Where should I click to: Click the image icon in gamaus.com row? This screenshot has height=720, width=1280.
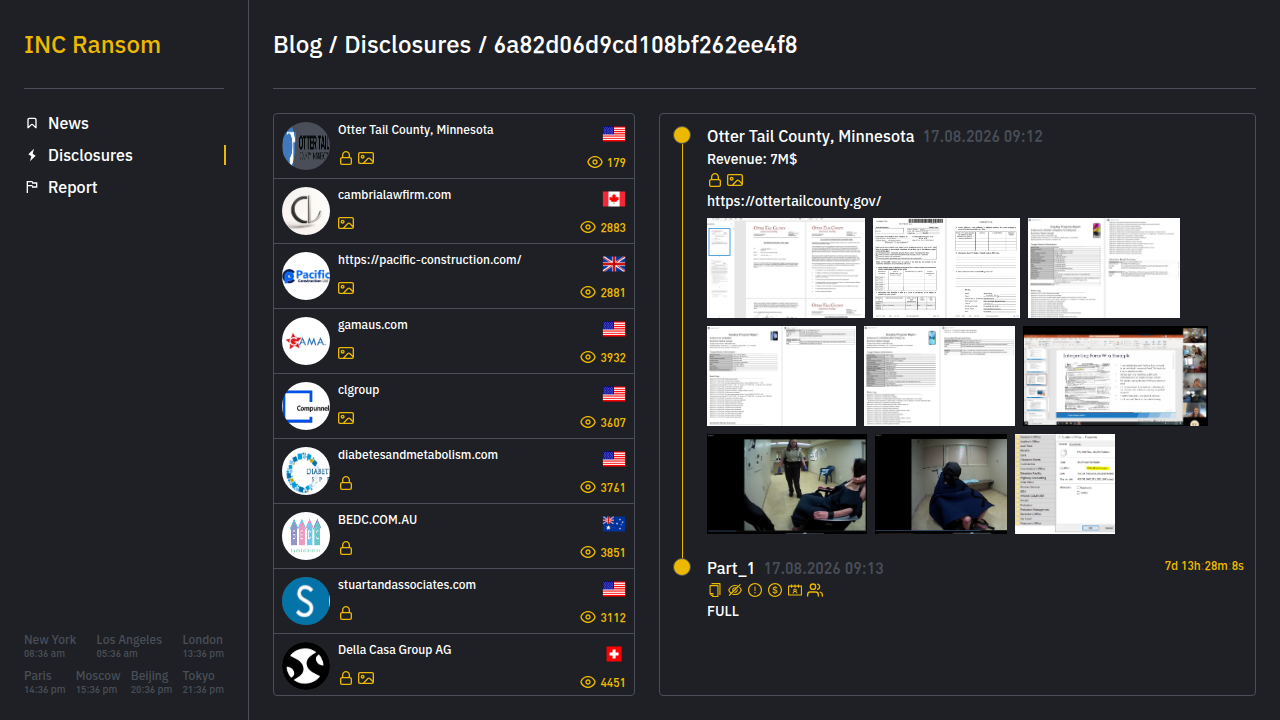pyautogui.click(x=346, y=353)
